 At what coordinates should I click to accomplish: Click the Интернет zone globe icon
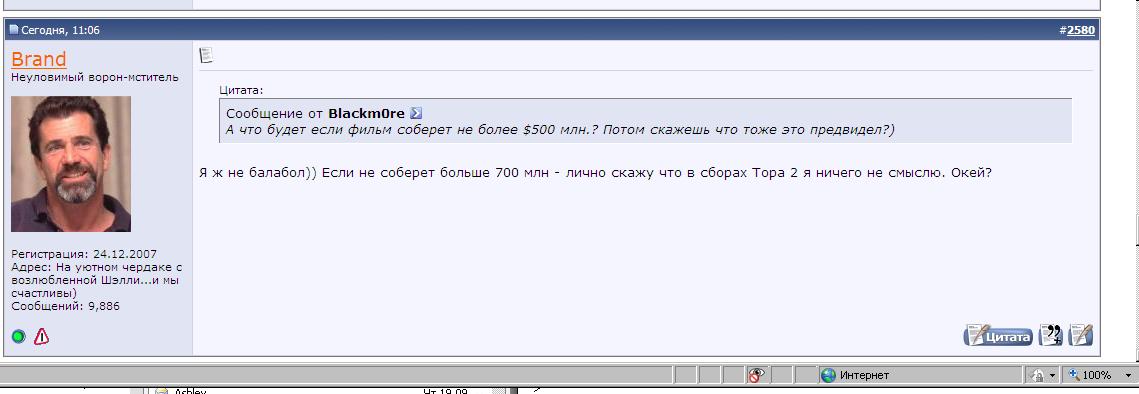click(x=828, y=375)
